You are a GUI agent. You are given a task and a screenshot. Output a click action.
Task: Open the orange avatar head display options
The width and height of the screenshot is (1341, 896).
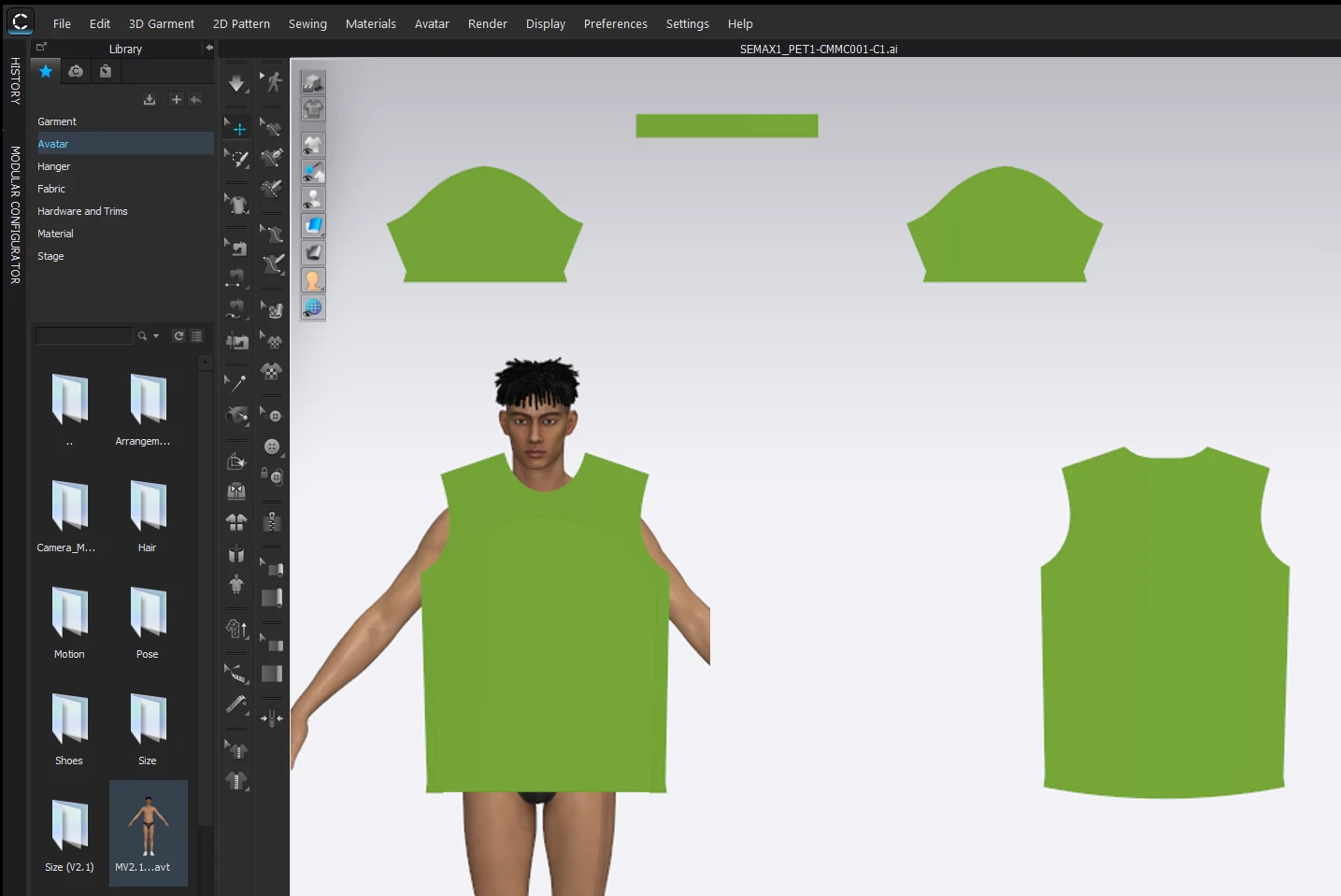tap(313, 279)
